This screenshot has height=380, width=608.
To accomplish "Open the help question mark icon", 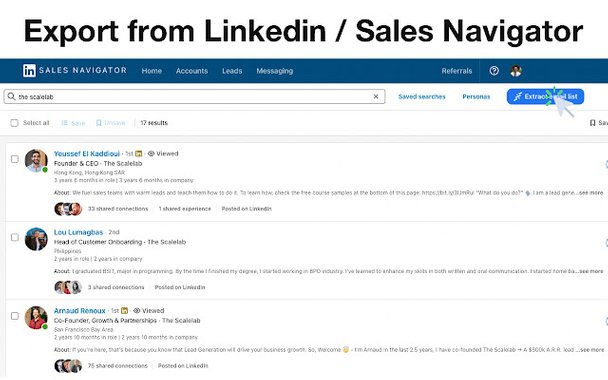I will [494, 71].
